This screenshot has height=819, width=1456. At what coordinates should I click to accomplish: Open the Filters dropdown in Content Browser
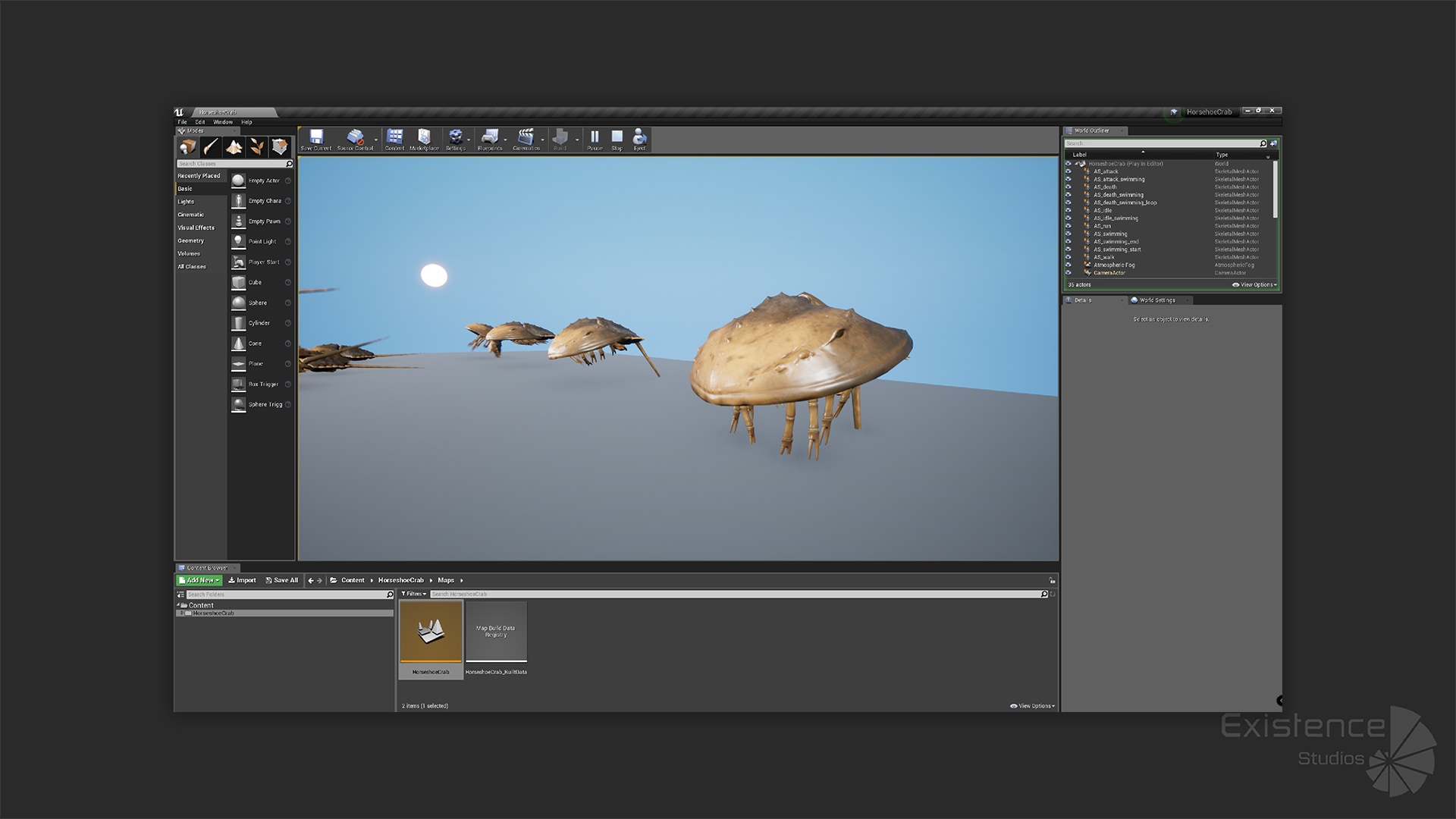(x=414, y=594)
